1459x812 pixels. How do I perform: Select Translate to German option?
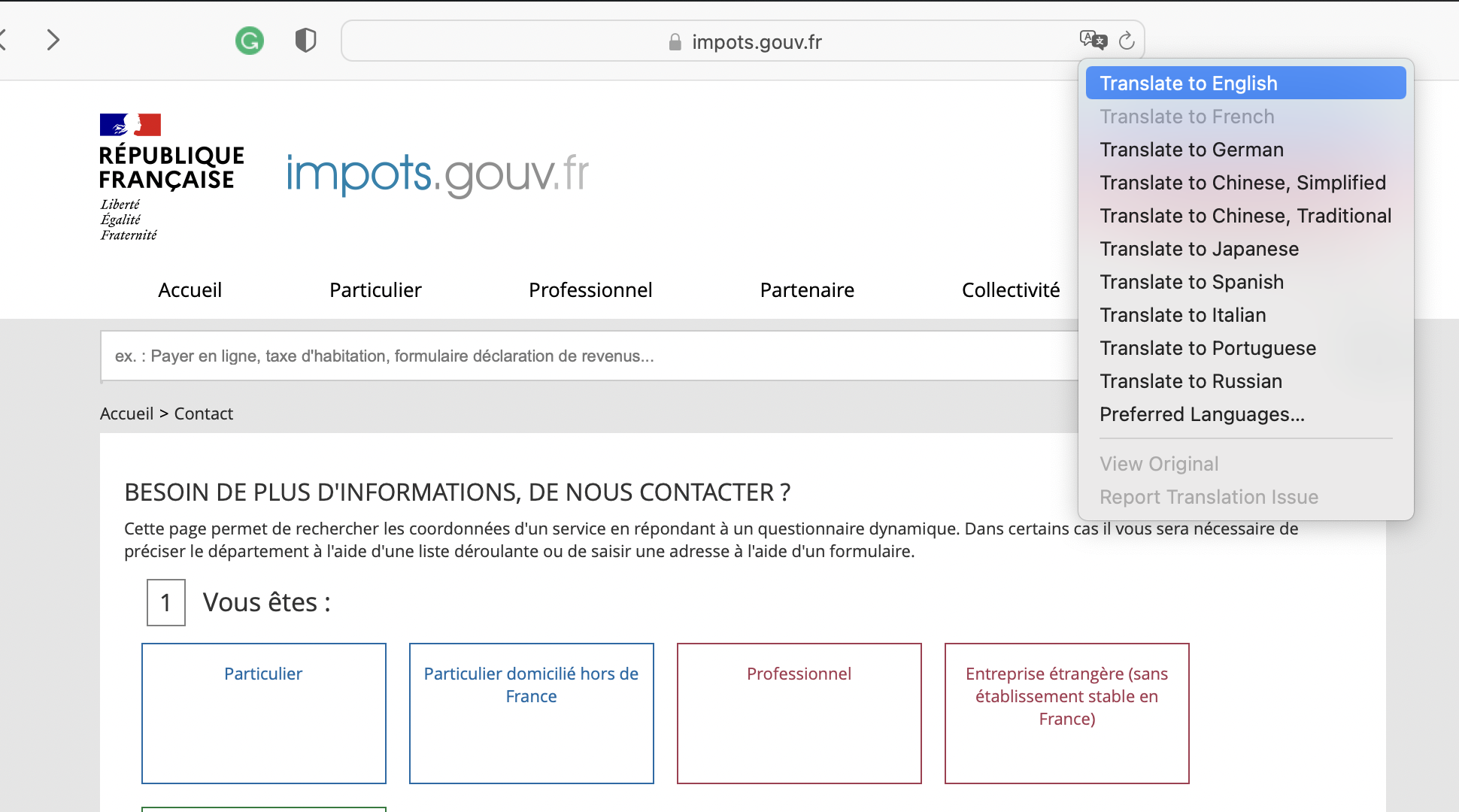click(1191, 150)
